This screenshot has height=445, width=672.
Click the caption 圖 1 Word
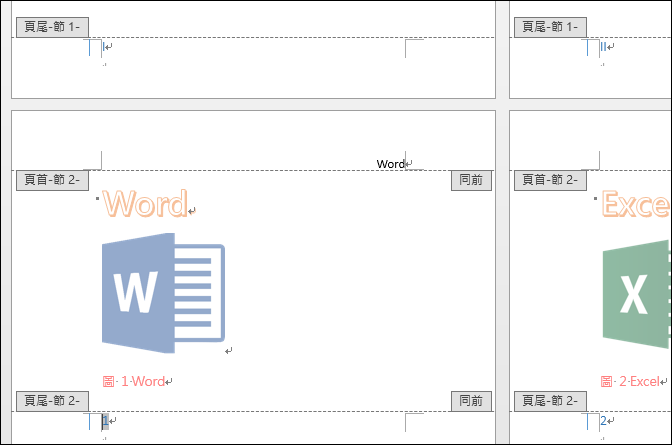coord(134,381)
